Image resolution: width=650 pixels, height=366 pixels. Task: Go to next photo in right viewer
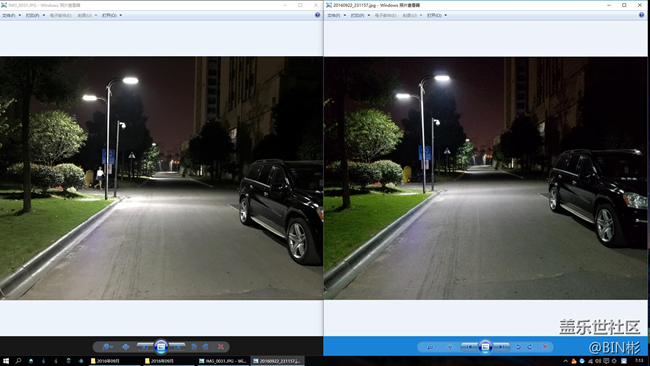click(502, 347)
